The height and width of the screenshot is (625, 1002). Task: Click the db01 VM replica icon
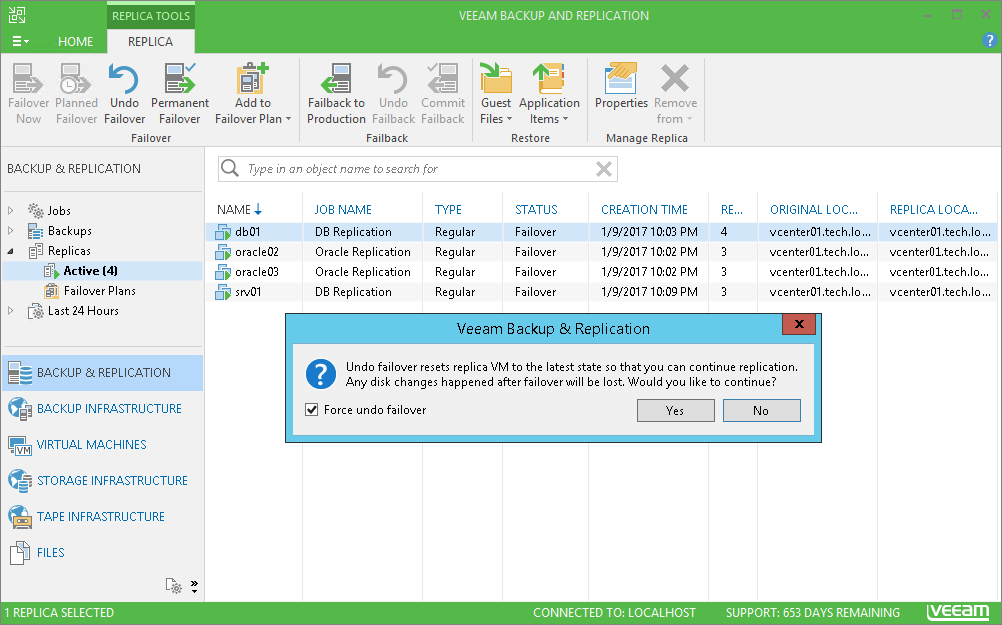pyautogui.click(x=223, y=232)
